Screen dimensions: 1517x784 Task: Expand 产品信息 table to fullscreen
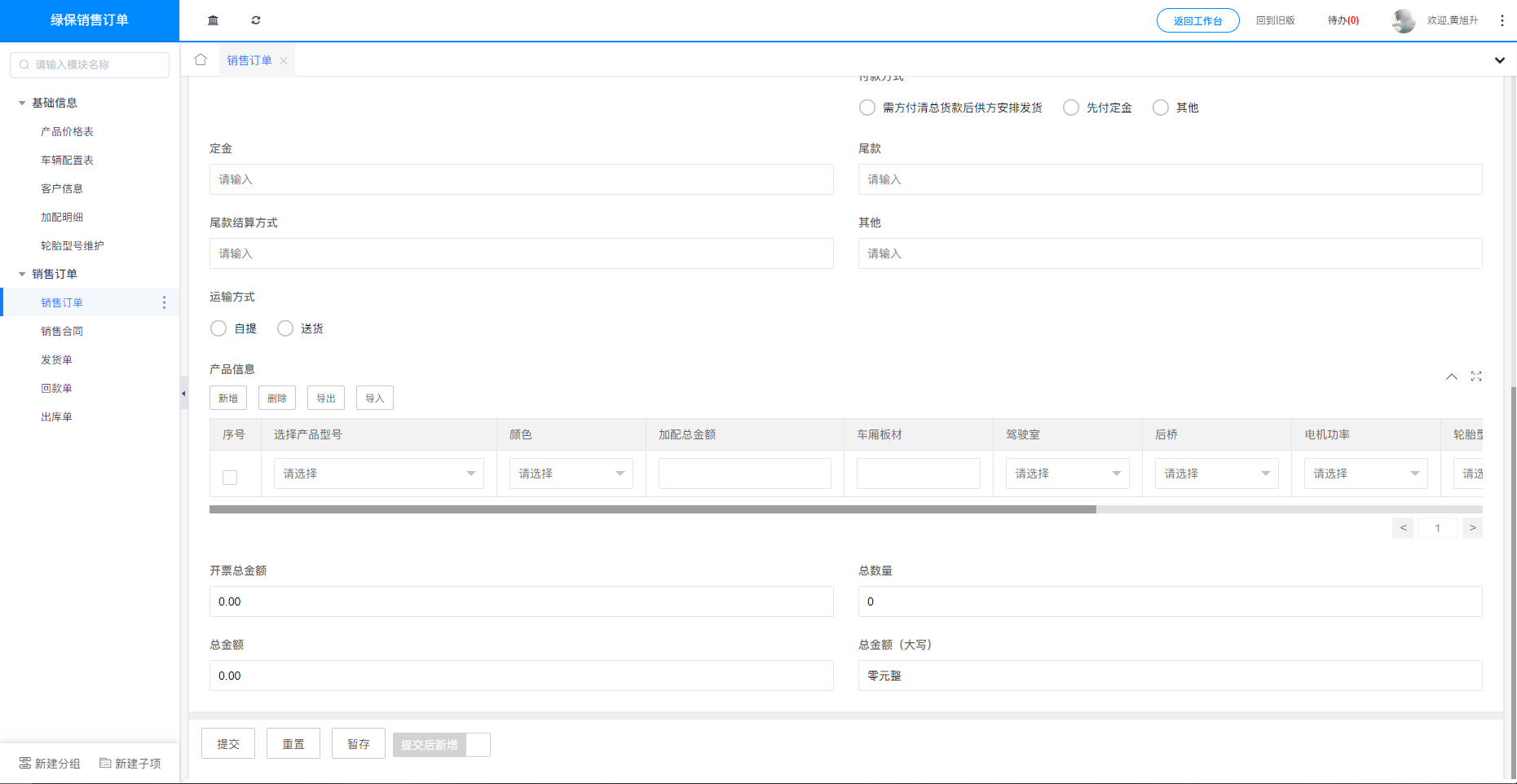point(1476,376)
